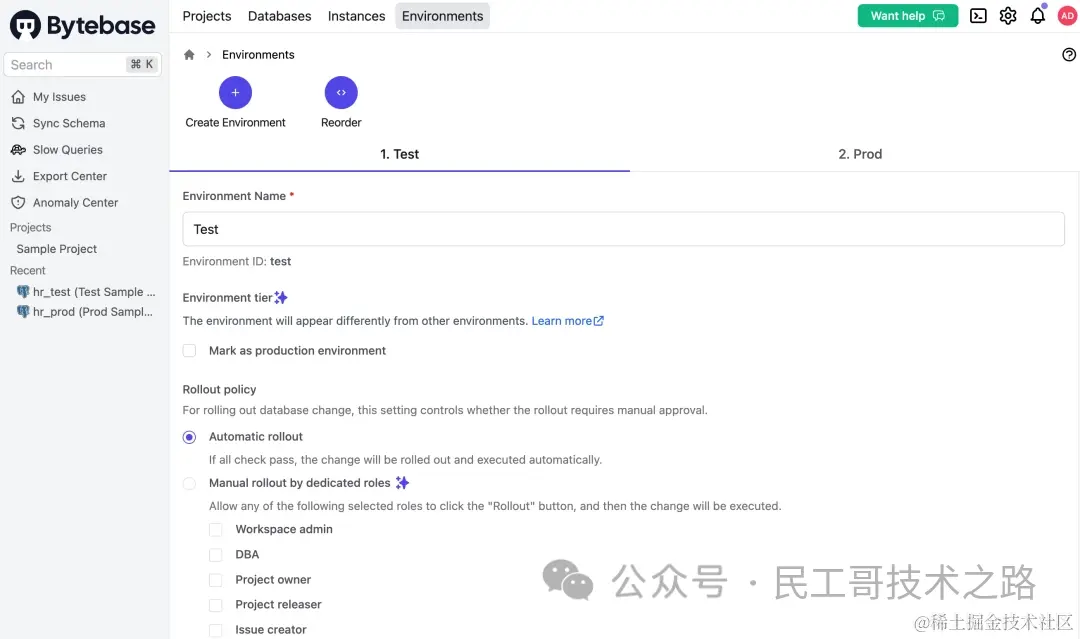Click the Sync Schema refresh icon
This screenshot has width=1080, height=639.
19,123
